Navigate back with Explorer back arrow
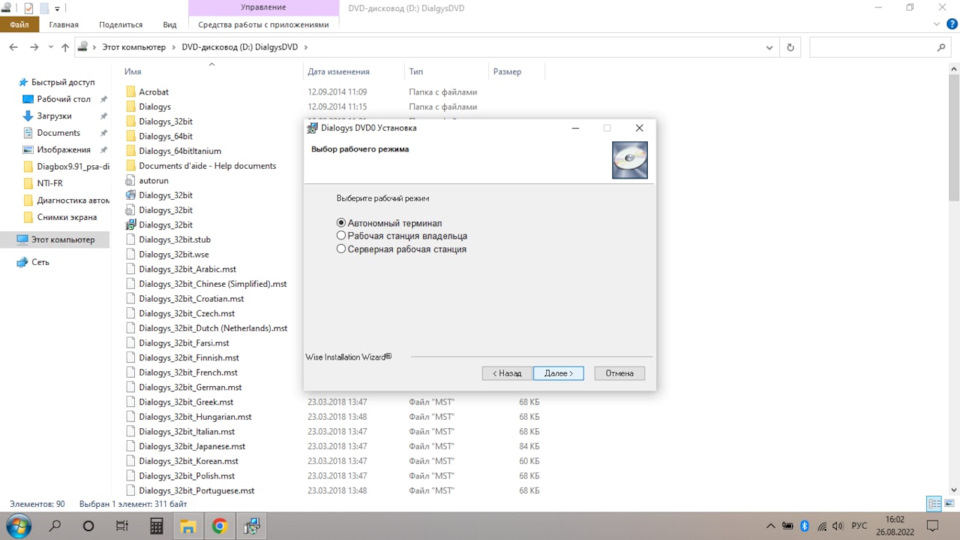 [x=13, y=47]
